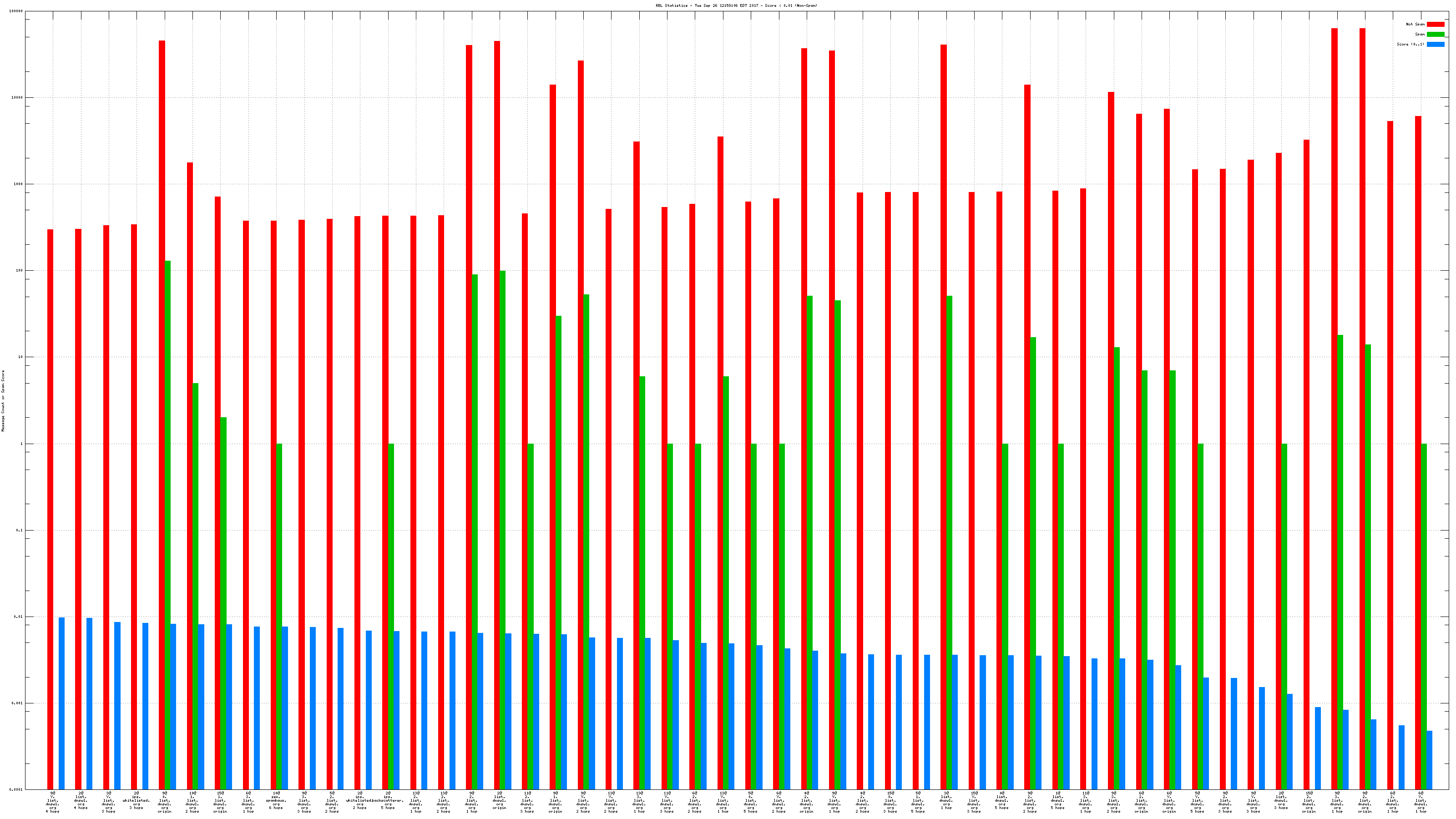The image size is (1456, 819).
Task: Click the zen.spamhaus.org 6 hops label
Action: coord(276,800)
